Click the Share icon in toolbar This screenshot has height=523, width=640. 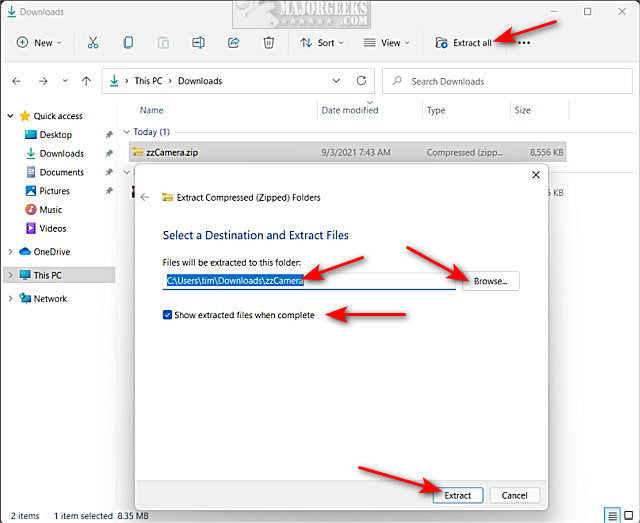(x=233, y=42)
